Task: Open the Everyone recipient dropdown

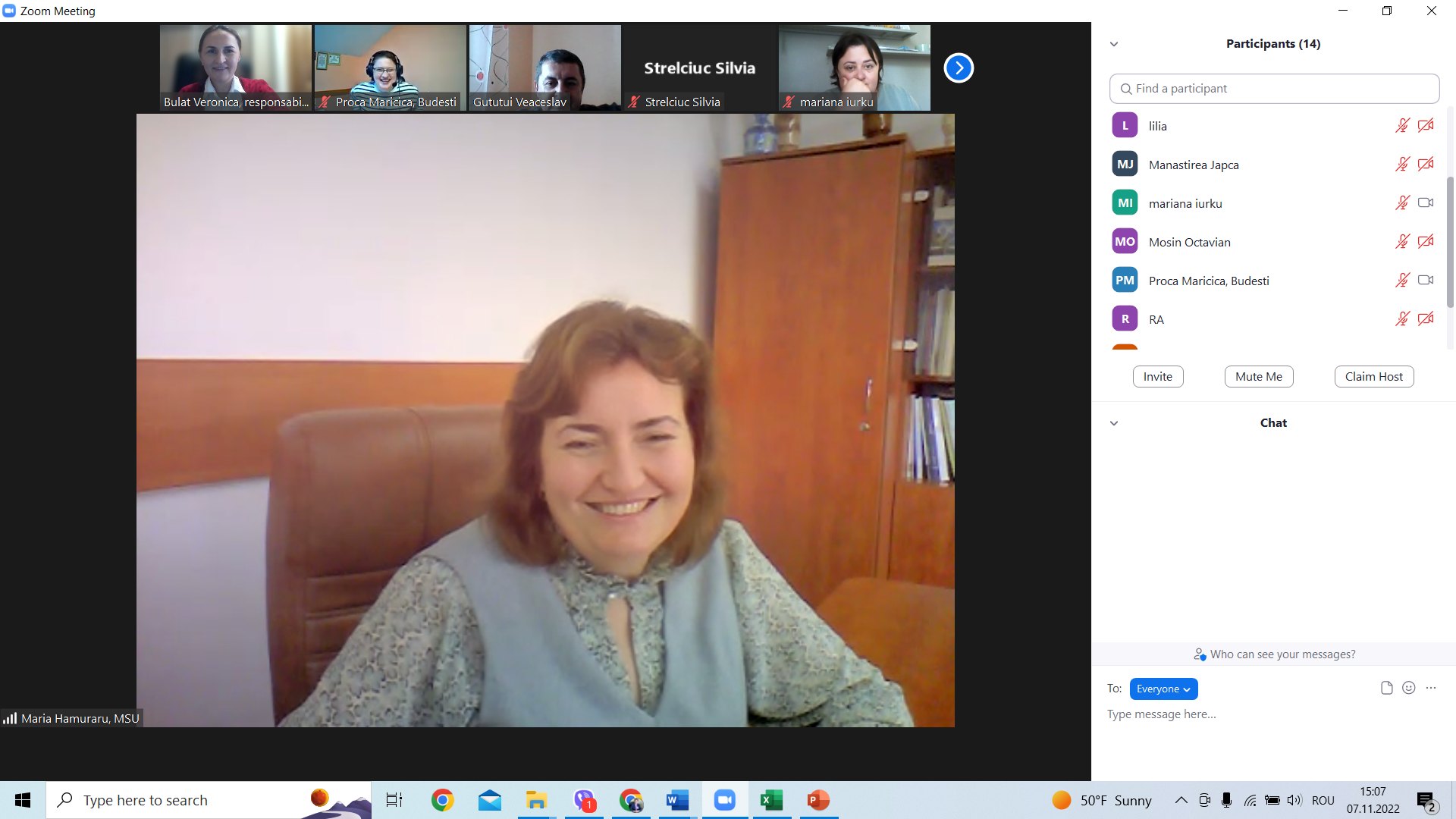Action: click(1163, 689)
